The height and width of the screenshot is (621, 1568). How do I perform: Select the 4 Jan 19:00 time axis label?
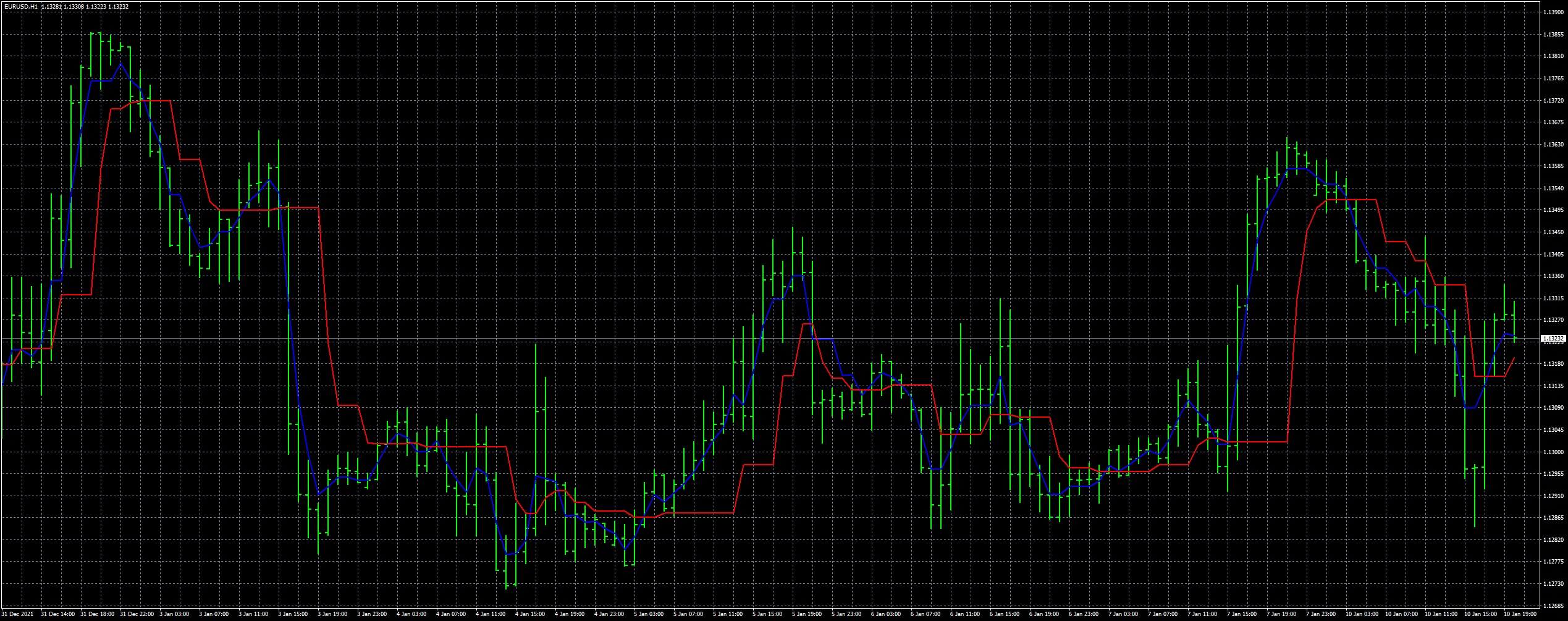[x=570, y=614]
